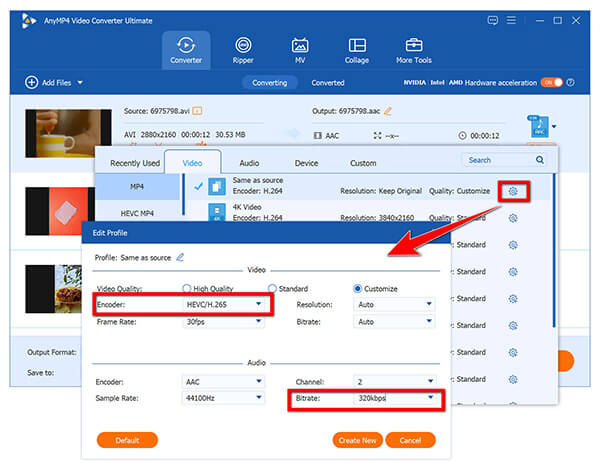Expand output format arrow beside AAC icon
The height and width of the screenshot is (471, 600).
click(x=554, y=126)
